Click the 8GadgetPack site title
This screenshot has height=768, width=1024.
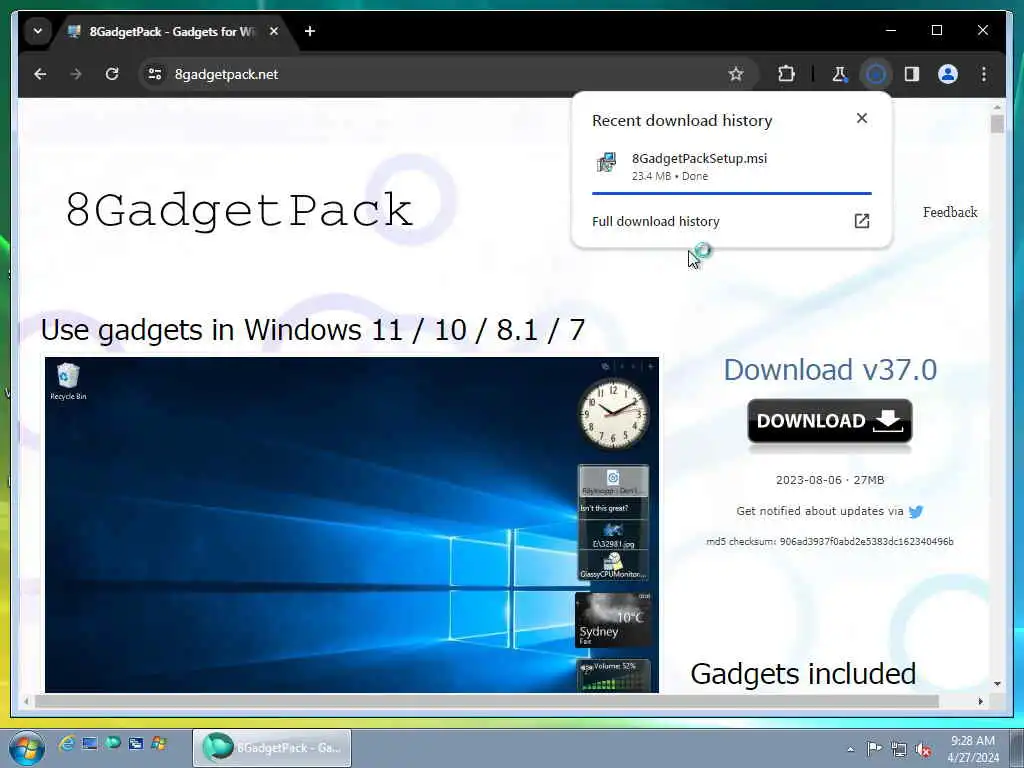tap(239, 210)
